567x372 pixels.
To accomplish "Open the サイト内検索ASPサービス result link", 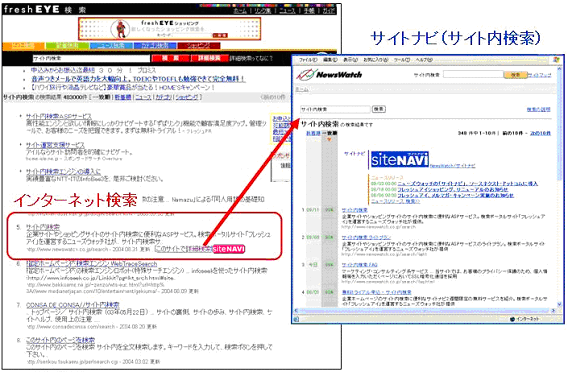I will [x=59, y=116].
